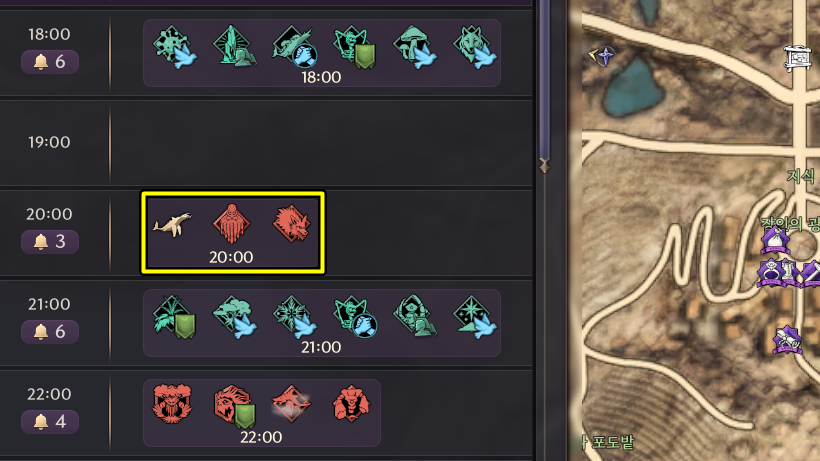Click the red tentacle-faced boss icon

click(x=231, y=224)
